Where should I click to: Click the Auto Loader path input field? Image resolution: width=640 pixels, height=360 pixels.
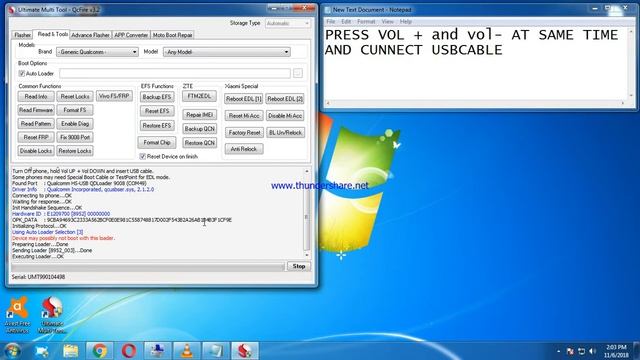[x=175, y=73]
